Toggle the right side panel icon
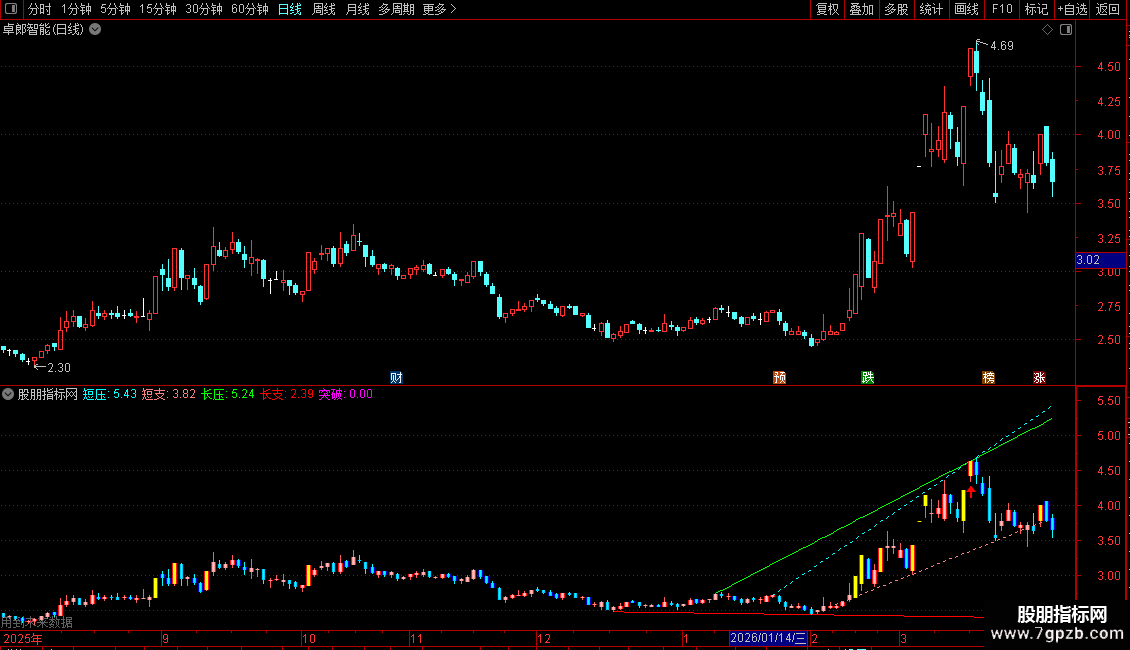 click(1066, 30)
